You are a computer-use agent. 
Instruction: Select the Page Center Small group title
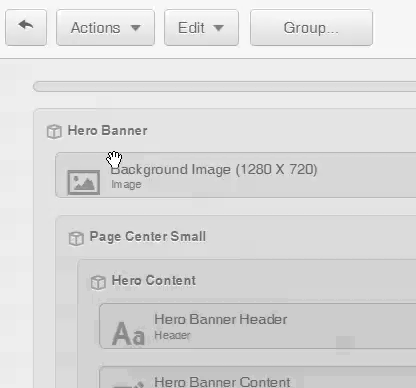(148, 237)
